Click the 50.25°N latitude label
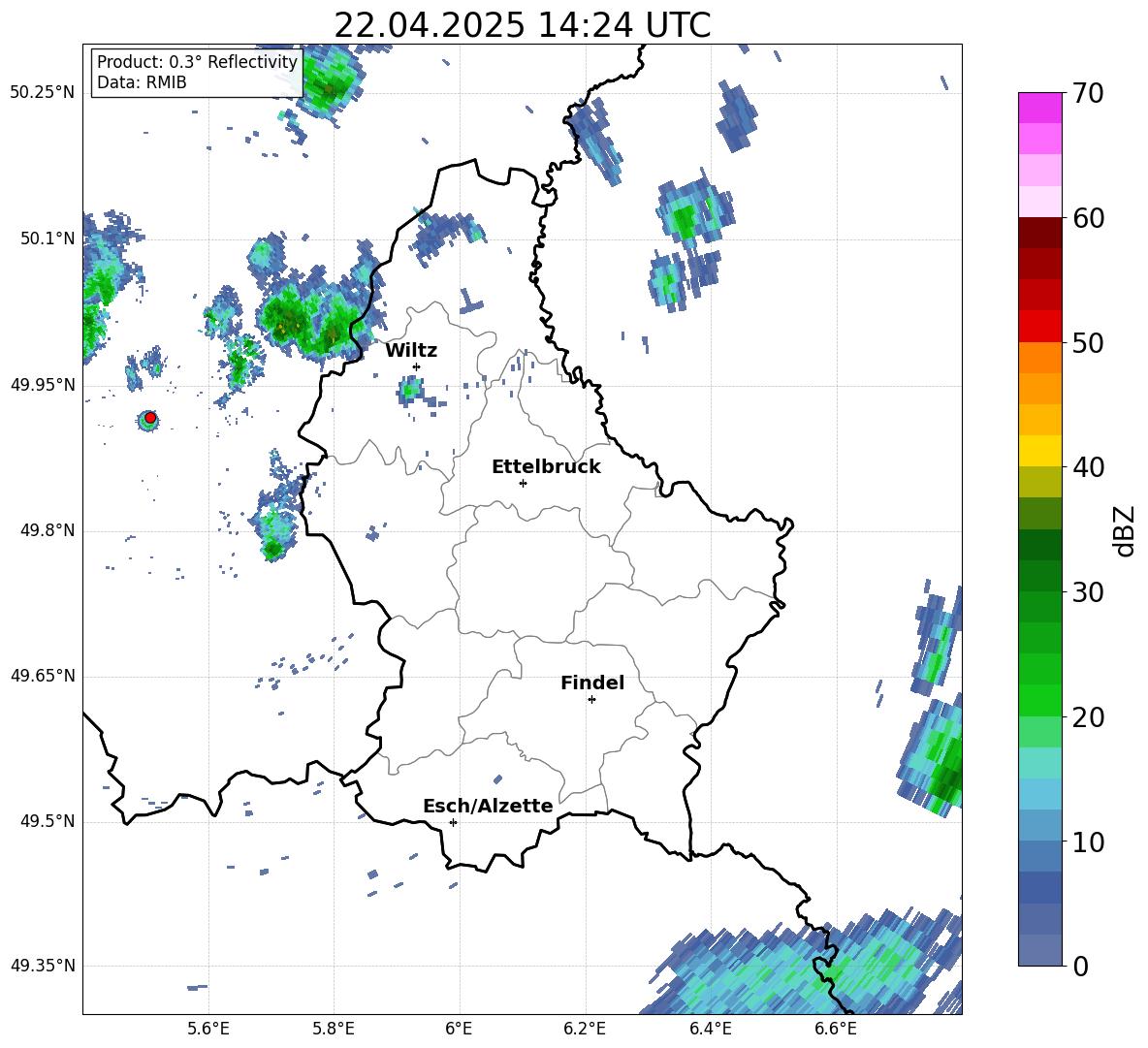 point(43,93)
